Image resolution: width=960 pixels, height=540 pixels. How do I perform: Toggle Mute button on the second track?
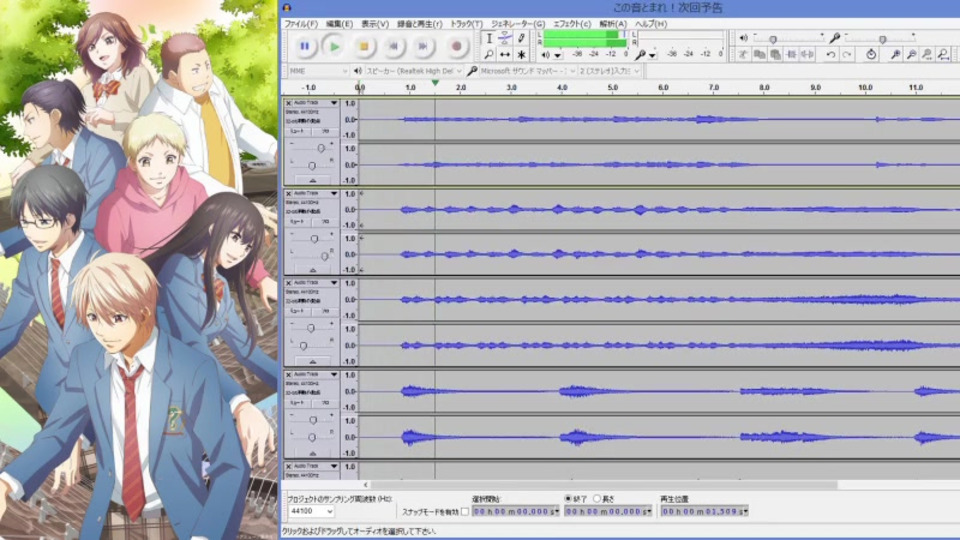pyautogui.click(x=298, y=221)
